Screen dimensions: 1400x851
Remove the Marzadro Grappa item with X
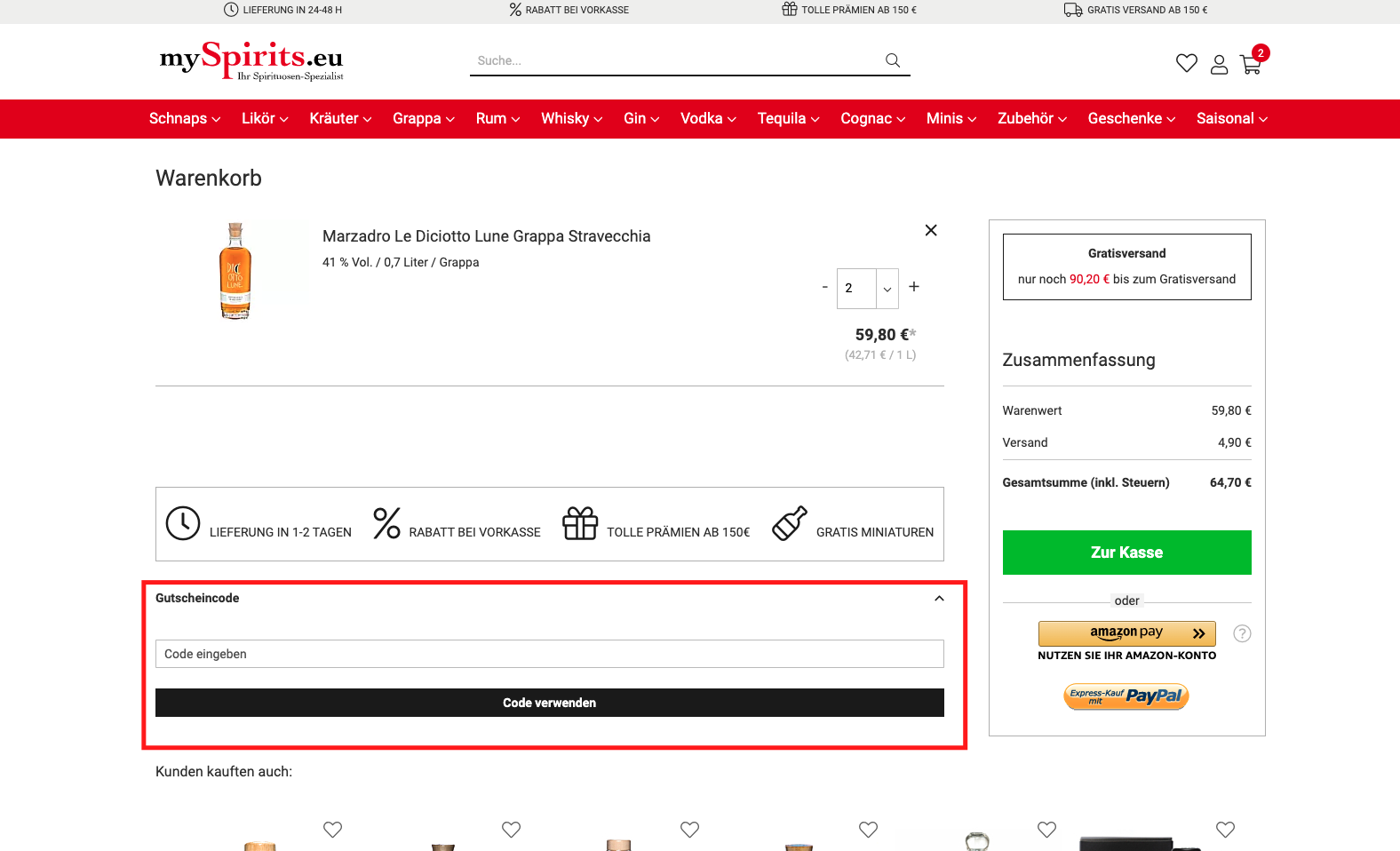click(x=931, y=230)
